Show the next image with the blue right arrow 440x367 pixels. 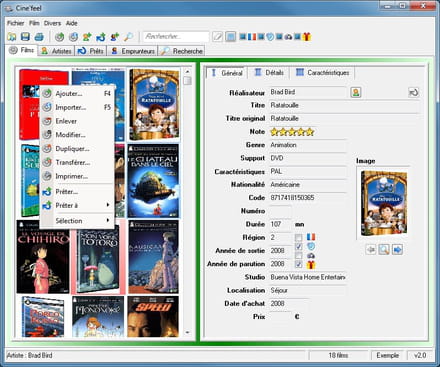[397, 249]
